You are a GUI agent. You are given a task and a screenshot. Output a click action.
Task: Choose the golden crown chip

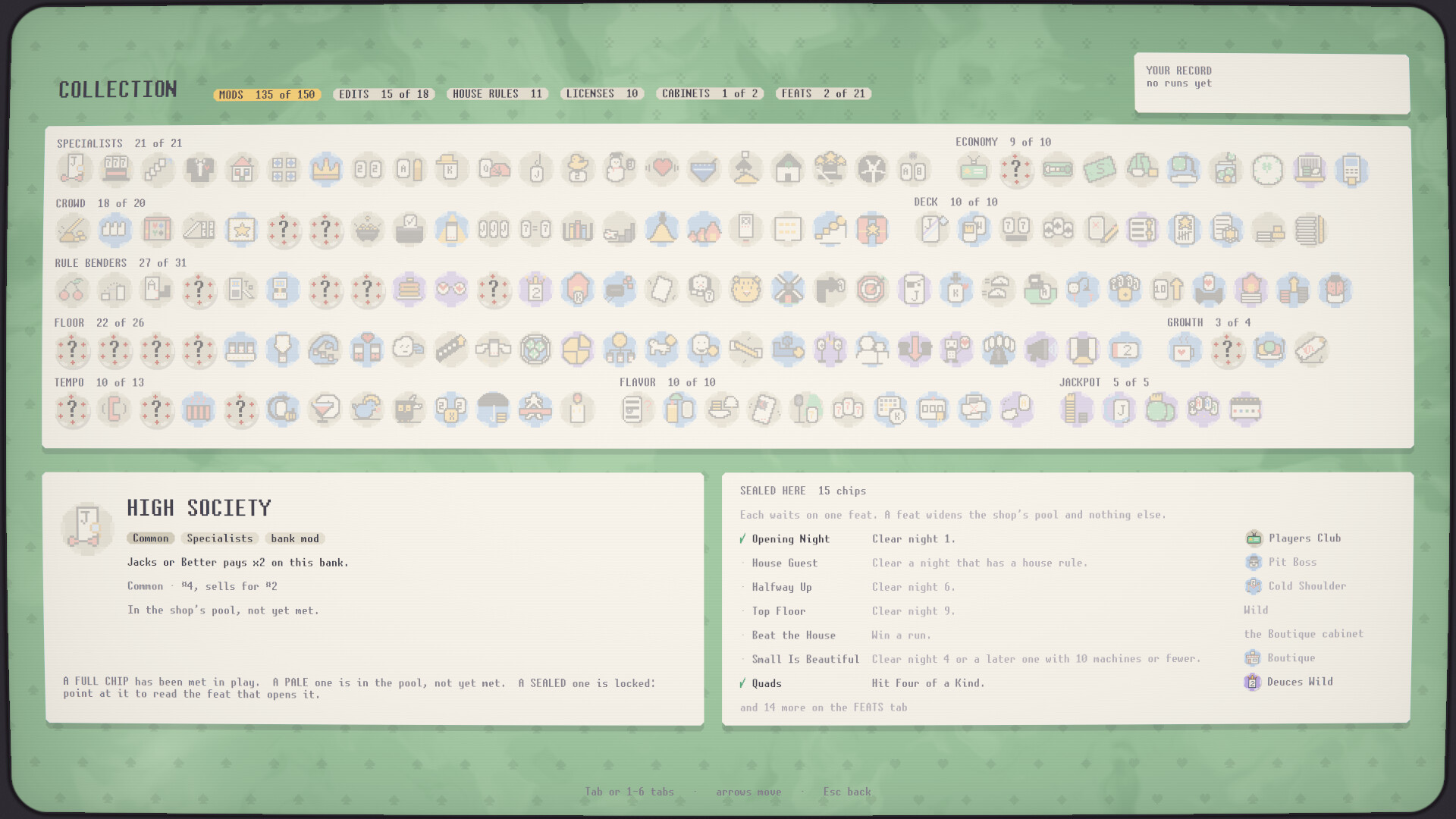coord(326,169)
